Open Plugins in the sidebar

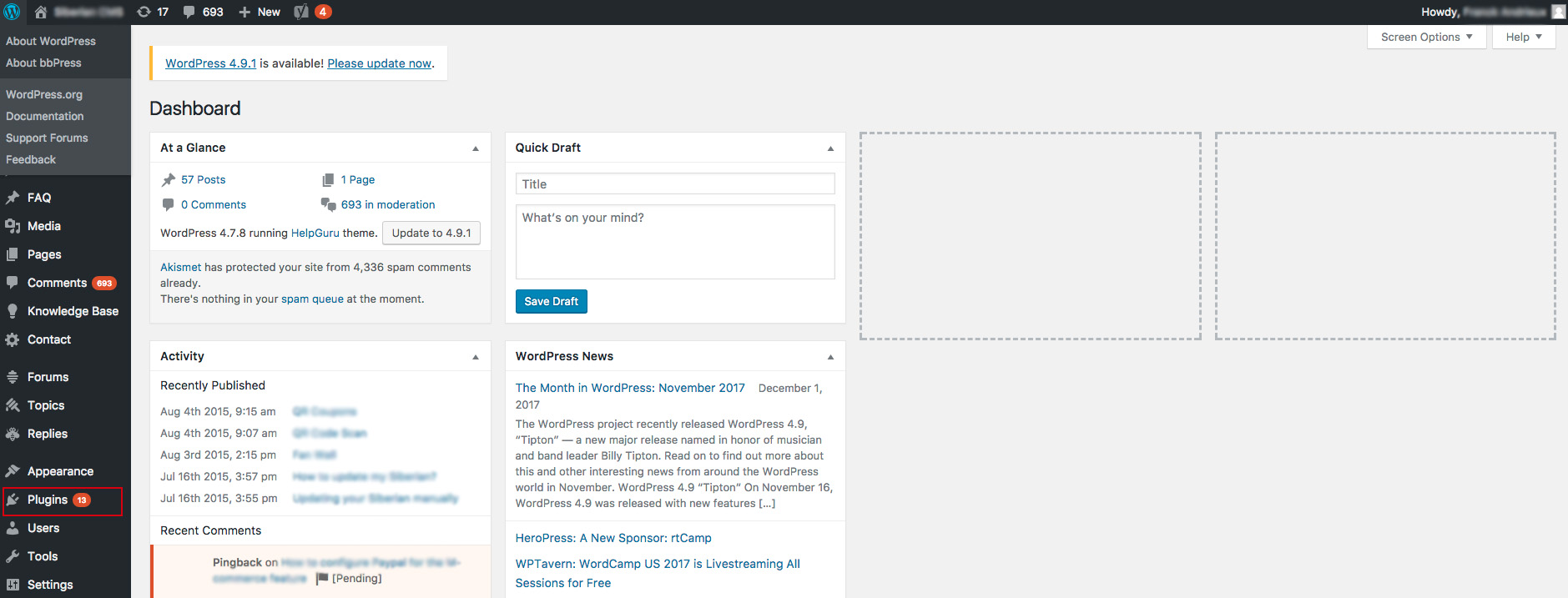(x=48, y=500)
